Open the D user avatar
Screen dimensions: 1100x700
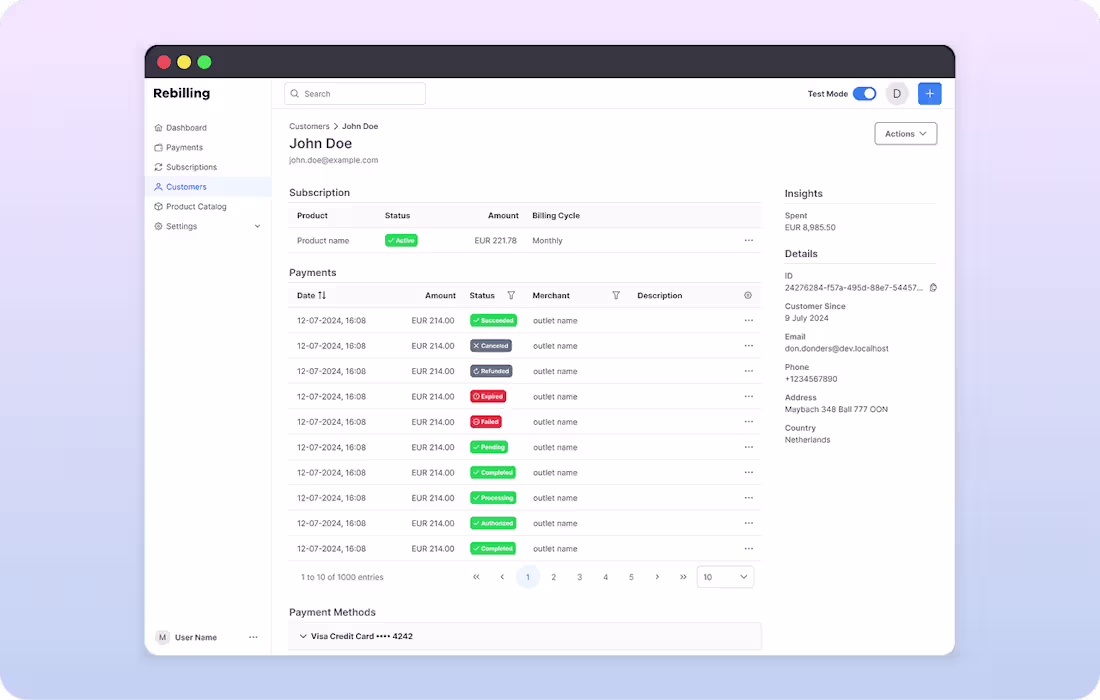[x=897, y=93]
